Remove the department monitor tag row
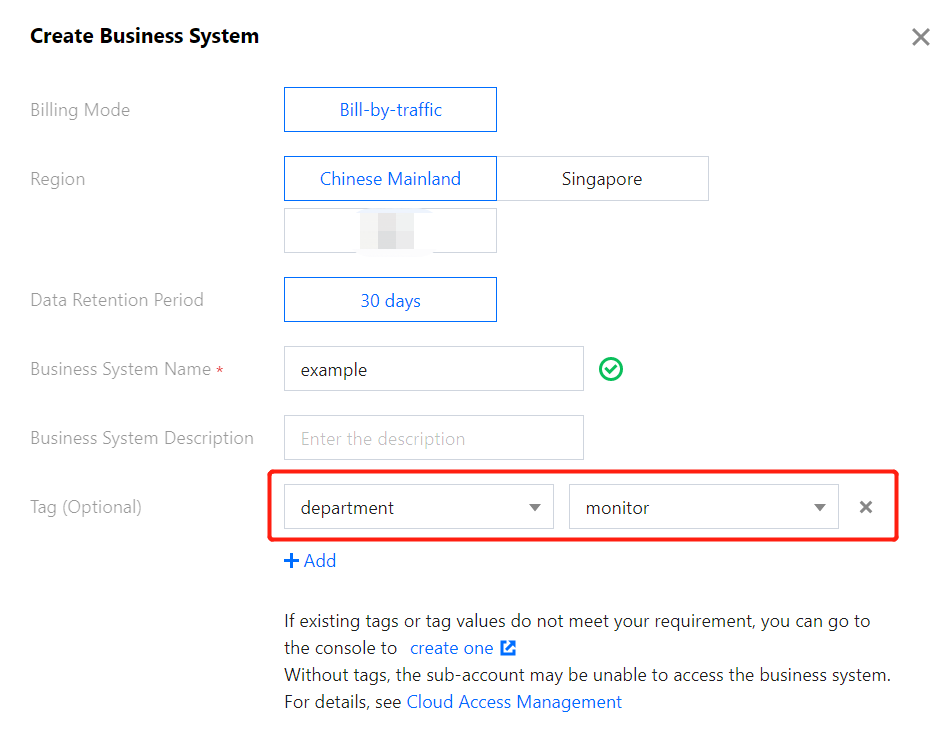Viewport: 945px width, 733px height. (x=866, y=507)
